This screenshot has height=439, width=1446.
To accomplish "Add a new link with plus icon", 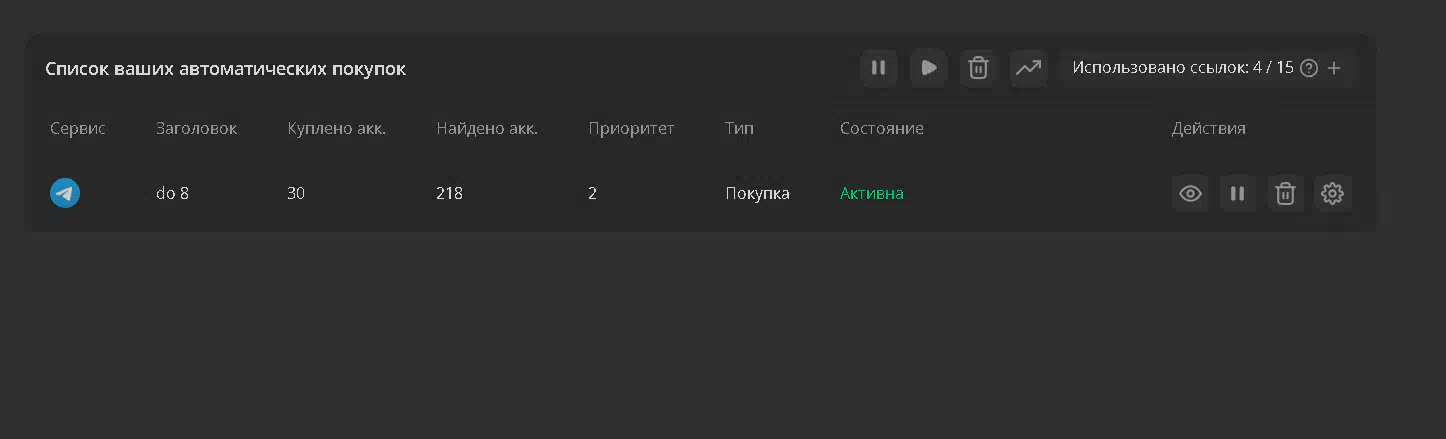I will (x=1334, y=68).
